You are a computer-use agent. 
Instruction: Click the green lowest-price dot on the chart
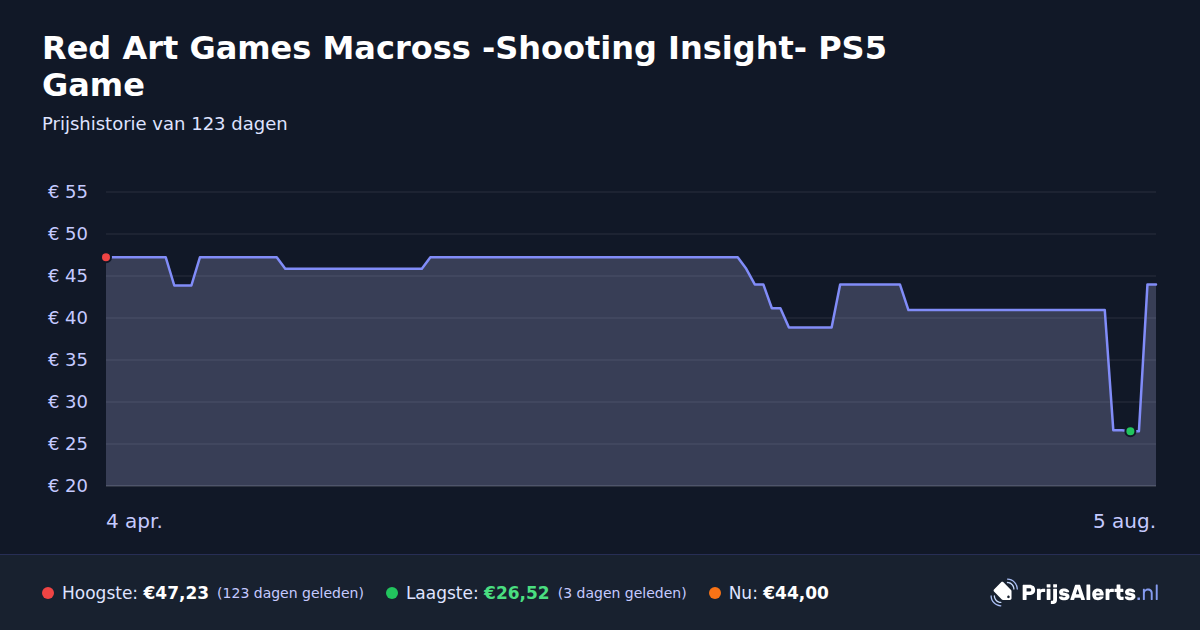click(x=1130, y=431)
